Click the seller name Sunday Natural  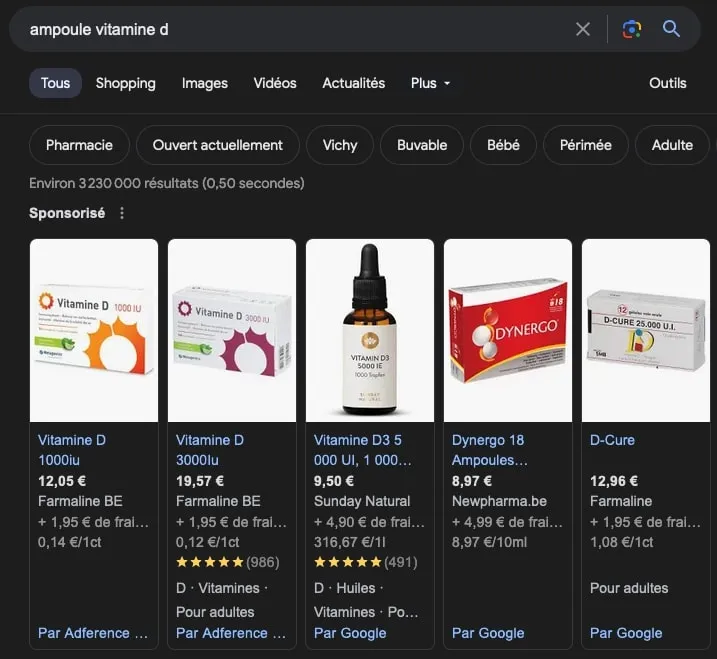click(x=362, y=501)
